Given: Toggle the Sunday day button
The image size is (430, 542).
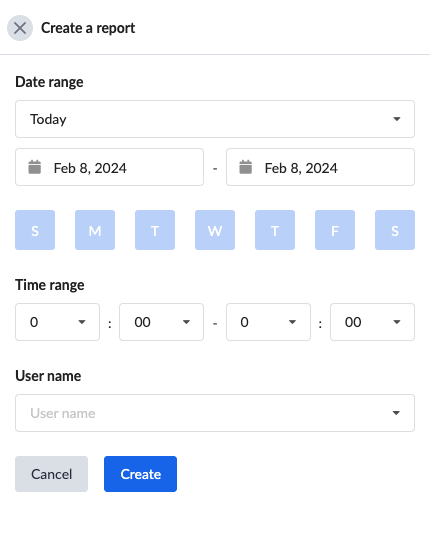Looking at the screenshot, I should 35,230.
